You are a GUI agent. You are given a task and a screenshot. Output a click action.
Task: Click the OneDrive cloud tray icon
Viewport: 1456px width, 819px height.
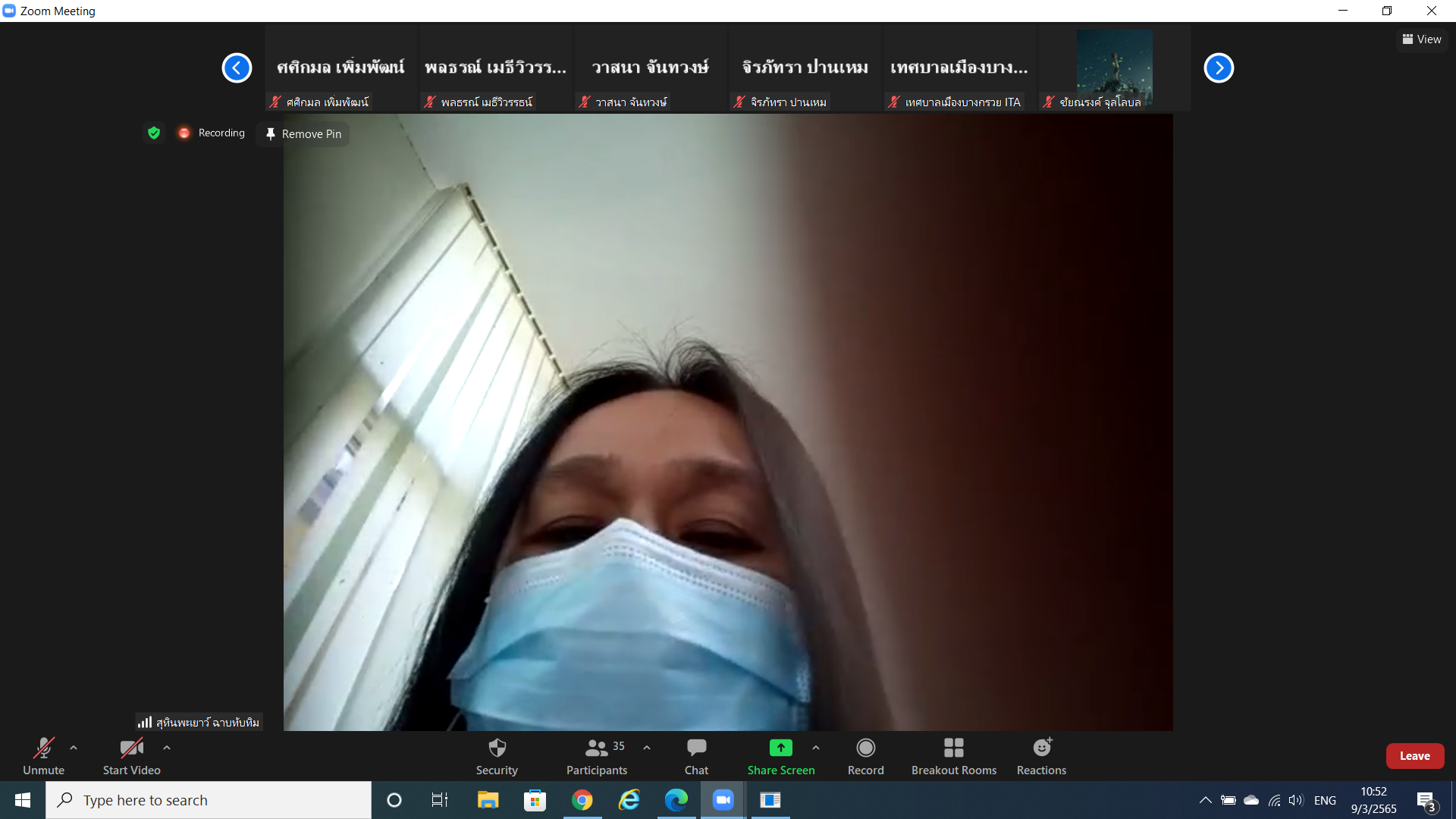click(x=1251, y=800)
